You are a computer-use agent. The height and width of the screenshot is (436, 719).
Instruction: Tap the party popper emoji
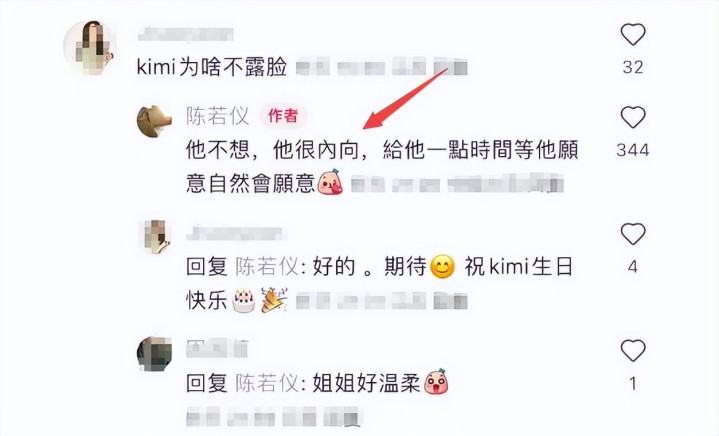(274, 300)
